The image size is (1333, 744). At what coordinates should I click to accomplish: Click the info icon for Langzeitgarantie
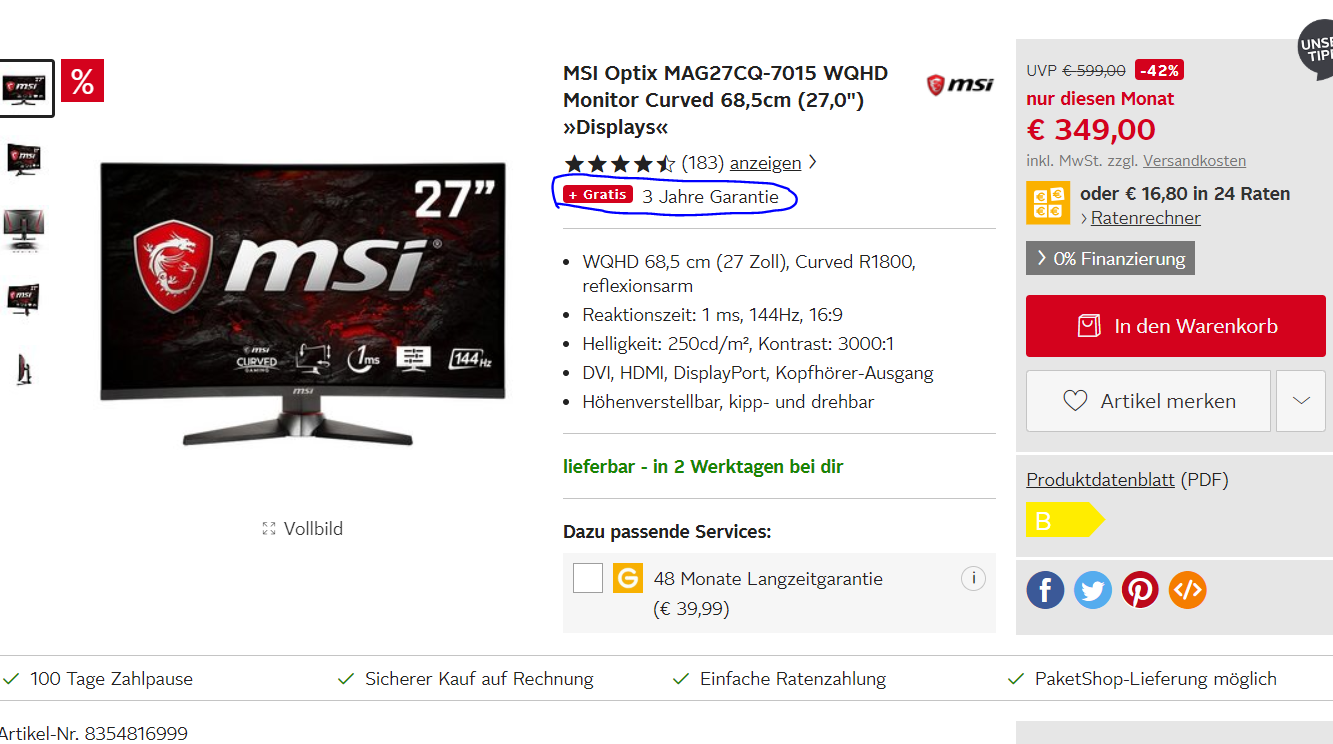pos(973,578)
